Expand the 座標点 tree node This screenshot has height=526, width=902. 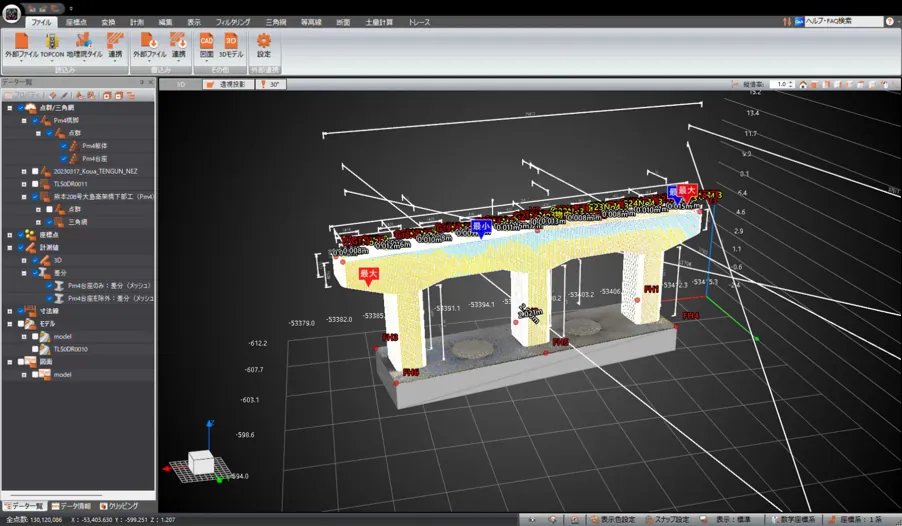pyautogui.click(x=9, y=235)
